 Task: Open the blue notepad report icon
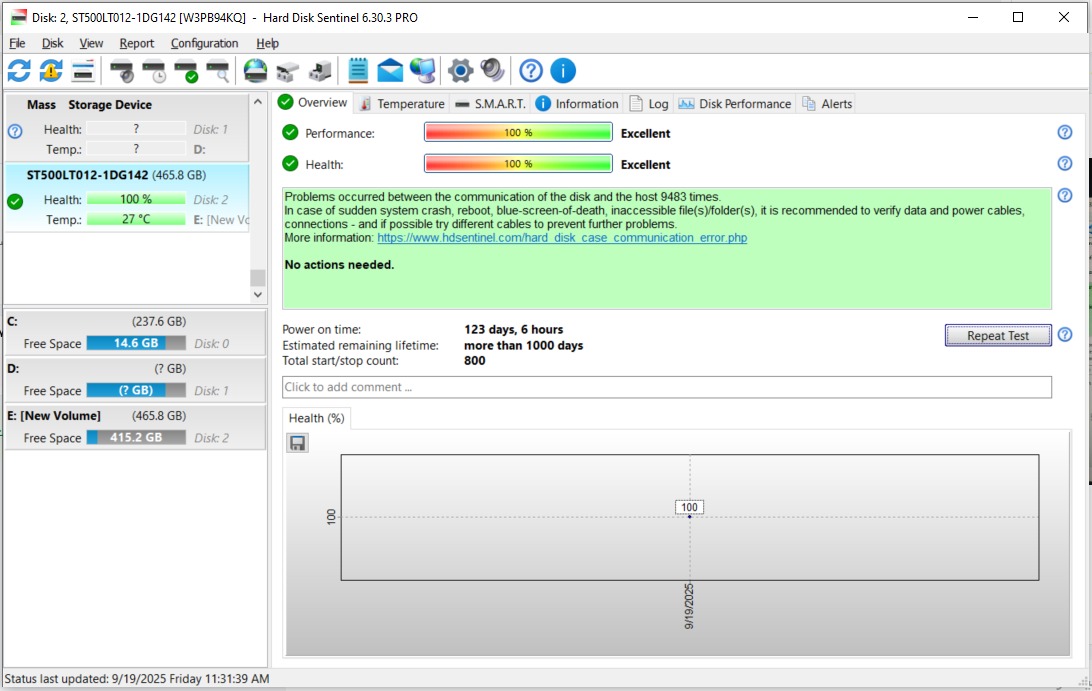pos(358,70)
